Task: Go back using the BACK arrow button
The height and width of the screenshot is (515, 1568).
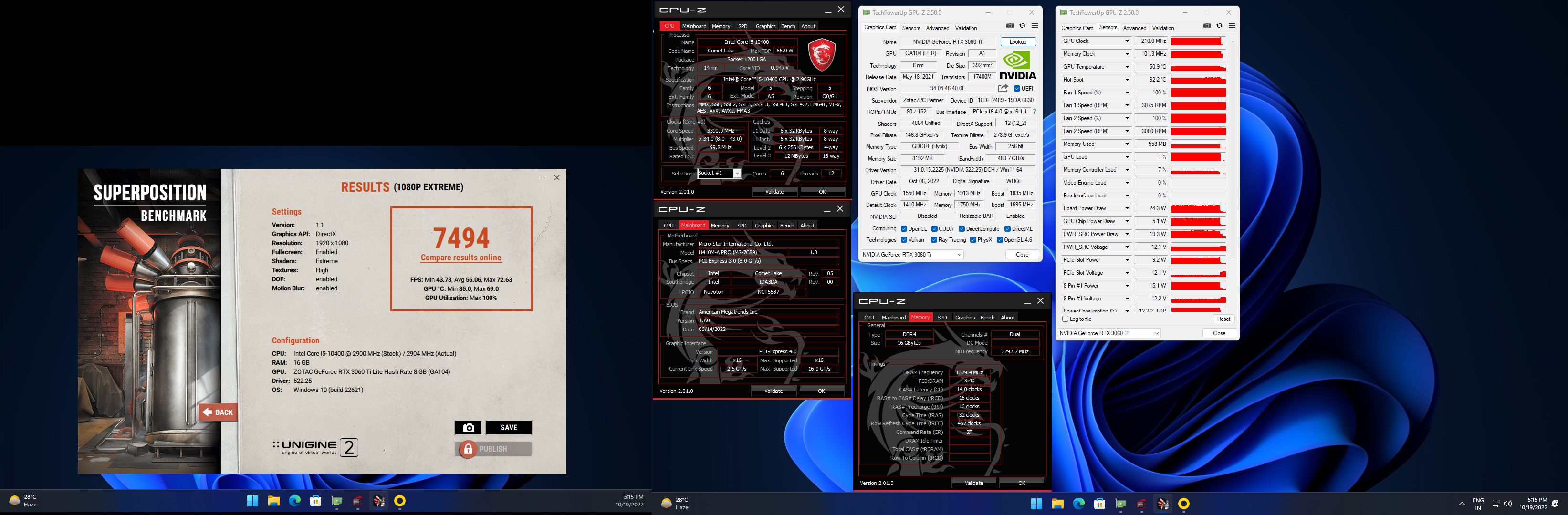Action: pyautogui.click(x=218, y=412)
